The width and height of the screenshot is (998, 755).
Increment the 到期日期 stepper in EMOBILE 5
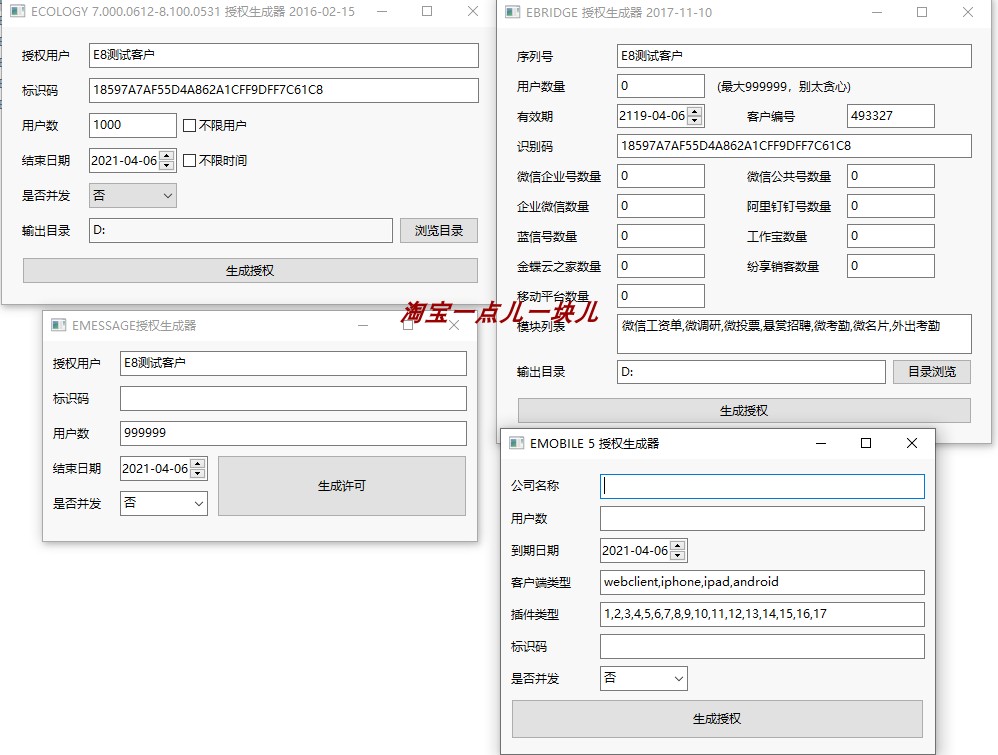678,545
